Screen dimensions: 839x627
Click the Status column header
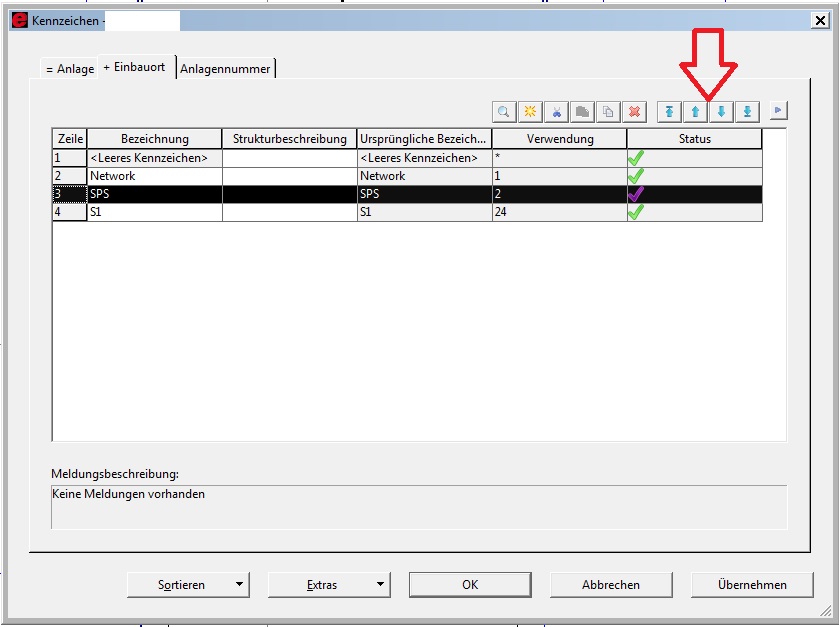pyautogui.click(x=695, y=139)
